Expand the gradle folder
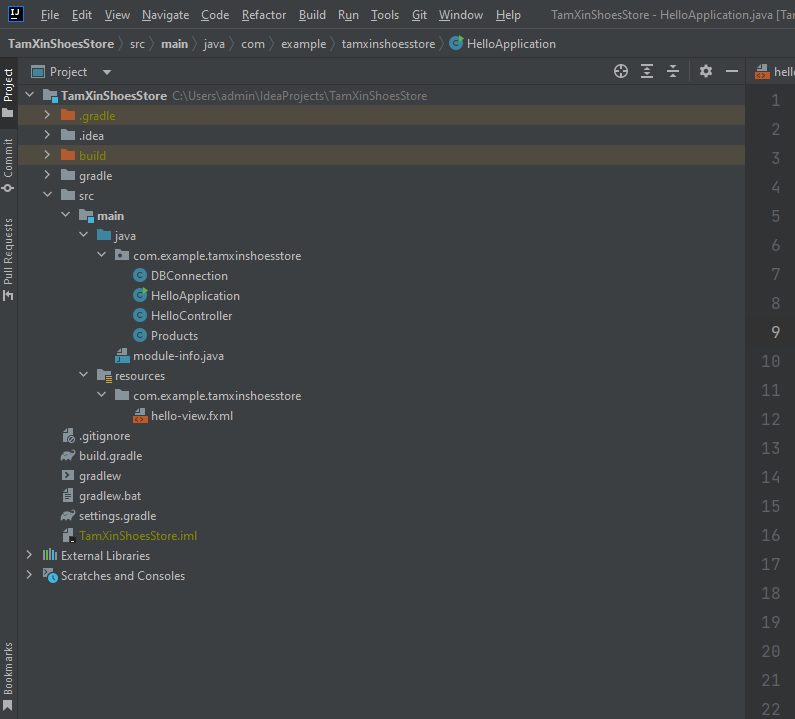Viewport: 795px width, 719px height. click(x=47, y=175)
